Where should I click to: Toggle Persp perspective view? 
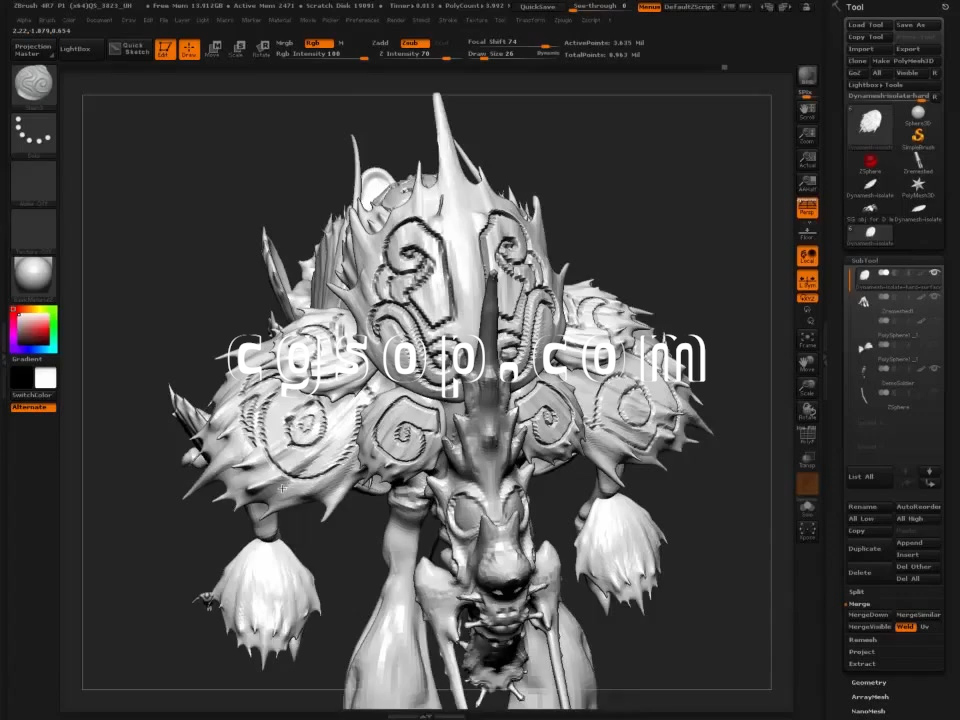click(807, 208)
